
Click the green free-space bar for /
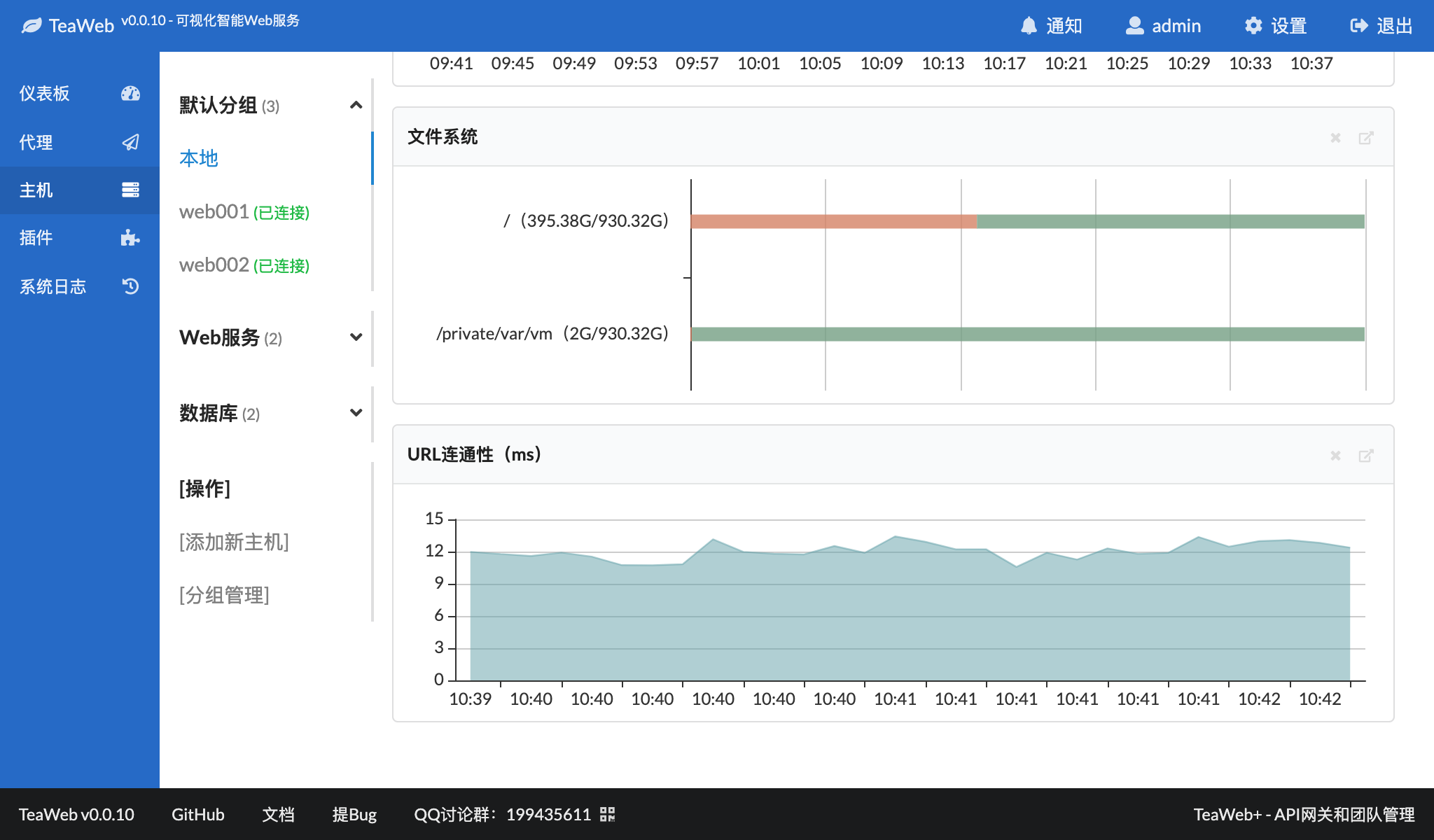pyautogui.click(x=1171, y=221)
